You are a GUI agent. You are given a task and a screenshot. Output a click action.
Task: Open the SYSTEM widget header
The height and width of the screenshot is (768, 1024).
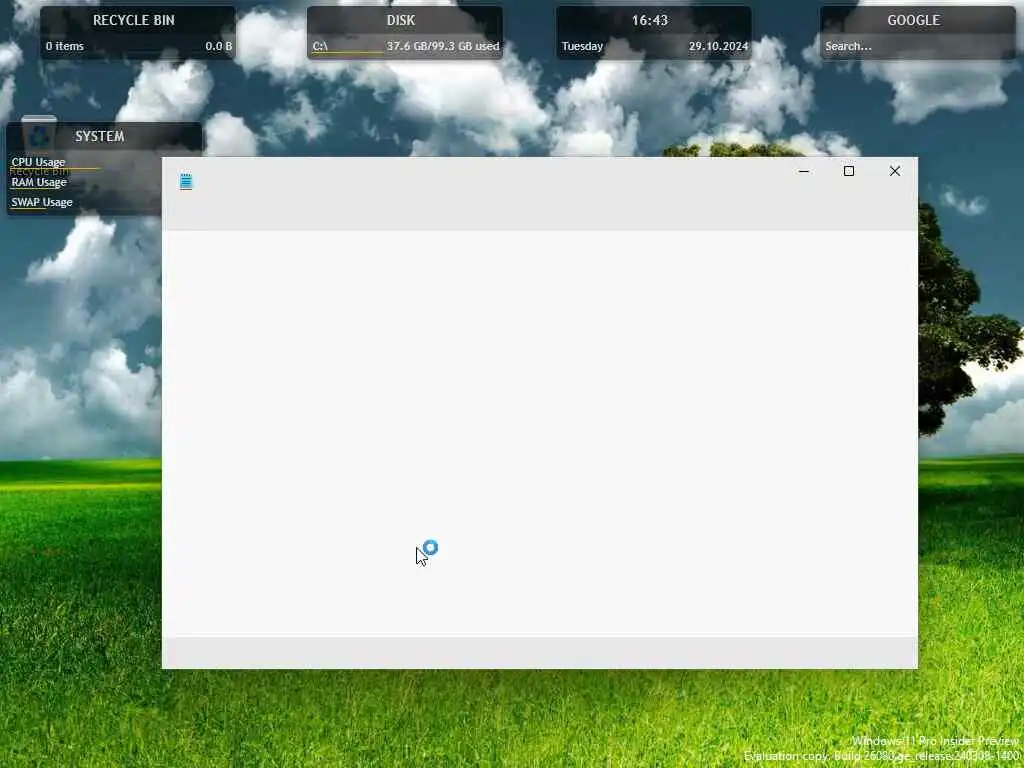[x=99, y=136]
